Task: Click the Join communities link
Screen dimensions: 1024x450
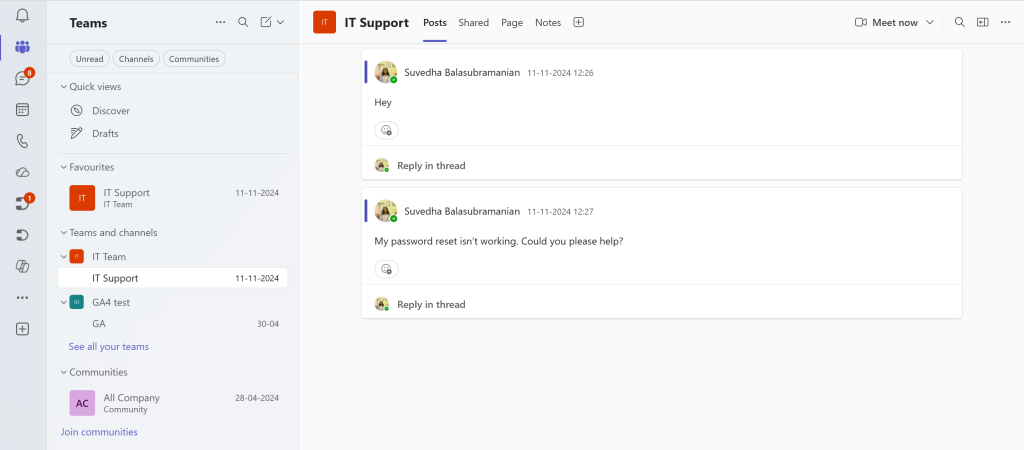Action: (x=99, y=432)
